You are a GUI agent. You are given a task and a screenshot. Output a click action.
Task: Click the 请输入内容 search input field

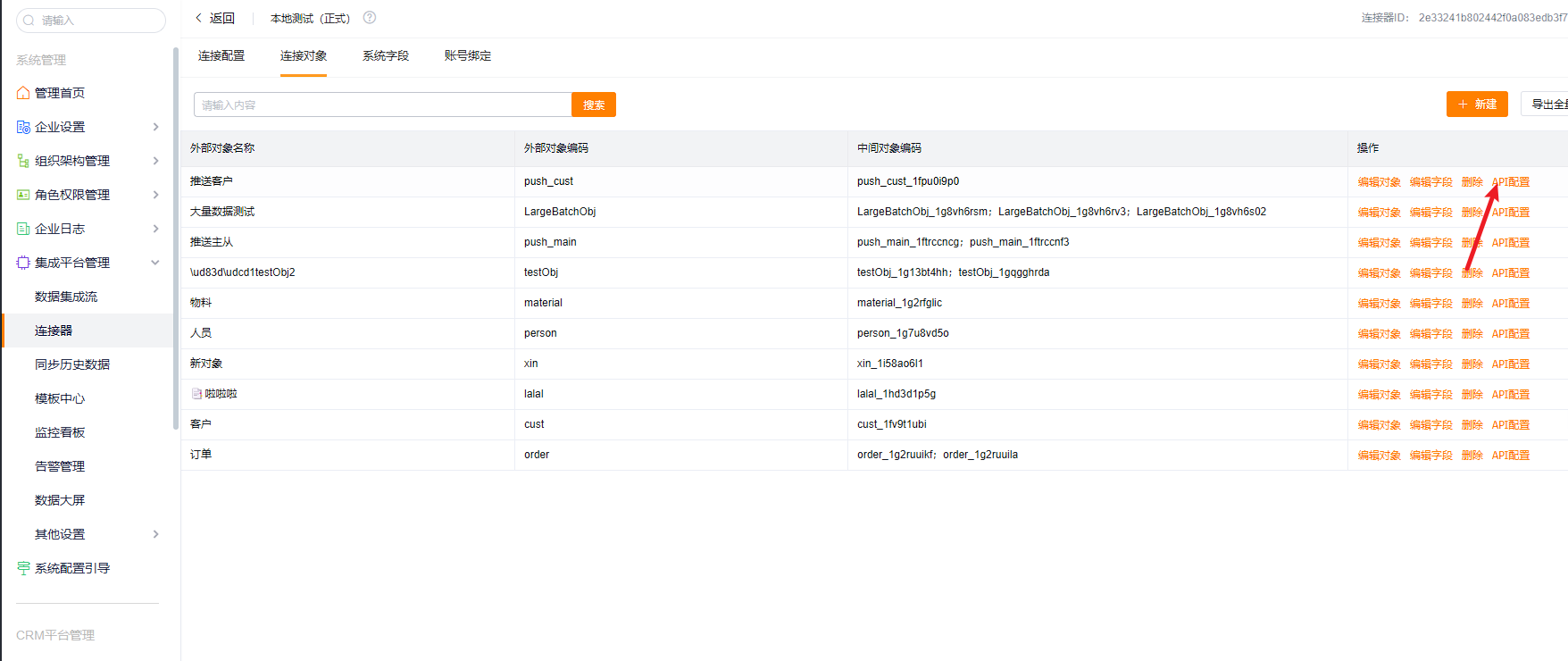click(x=382, y=105)
